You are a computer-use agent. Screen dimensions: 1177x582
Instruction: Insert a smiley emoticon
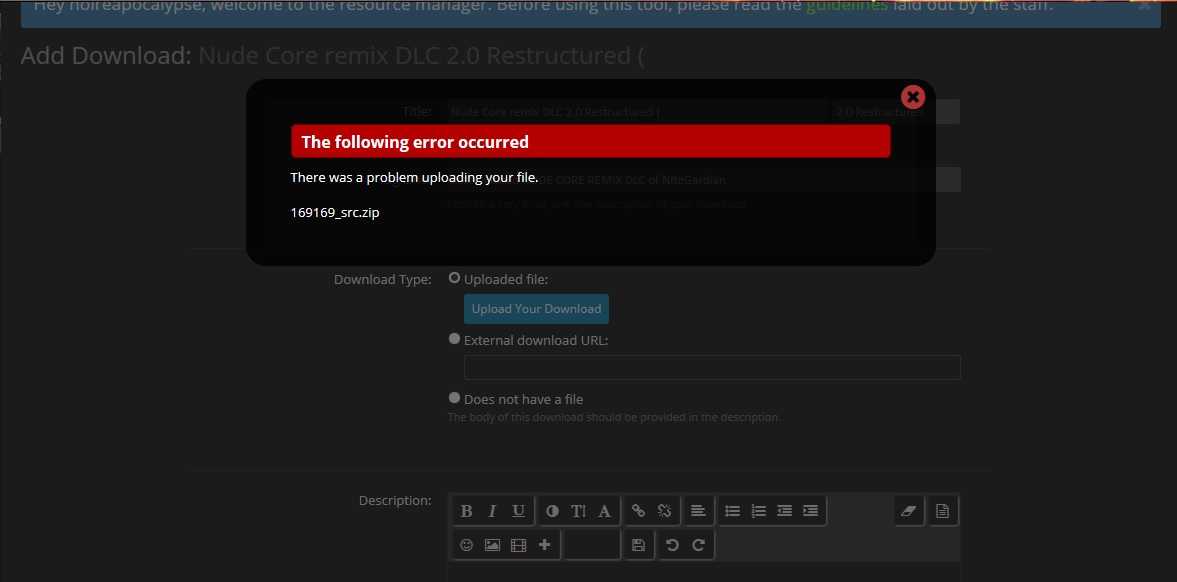point(466,545)
